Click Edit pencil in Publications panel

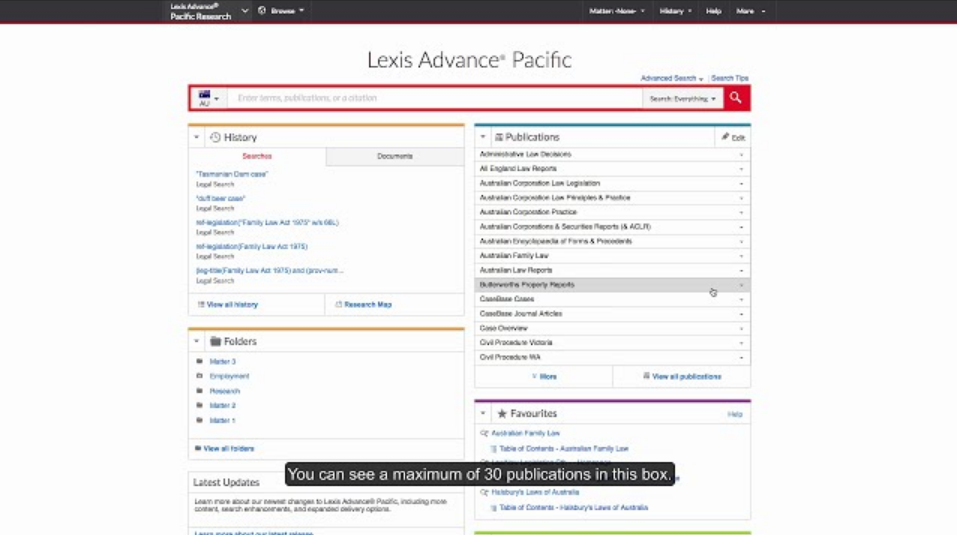(x=733, y=137)
